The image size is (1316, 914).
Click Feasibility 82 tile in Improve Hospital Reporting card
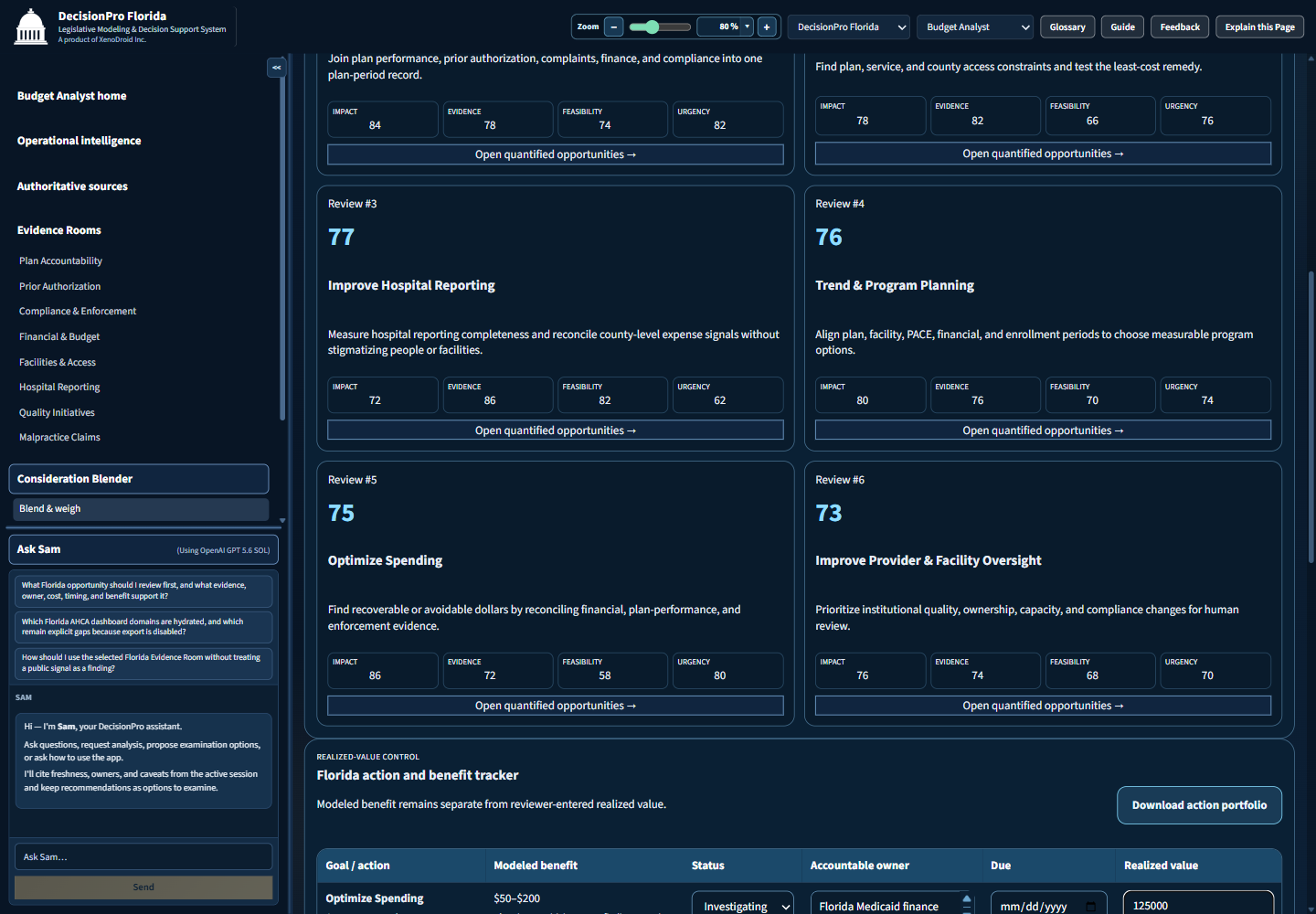(613, 395)
